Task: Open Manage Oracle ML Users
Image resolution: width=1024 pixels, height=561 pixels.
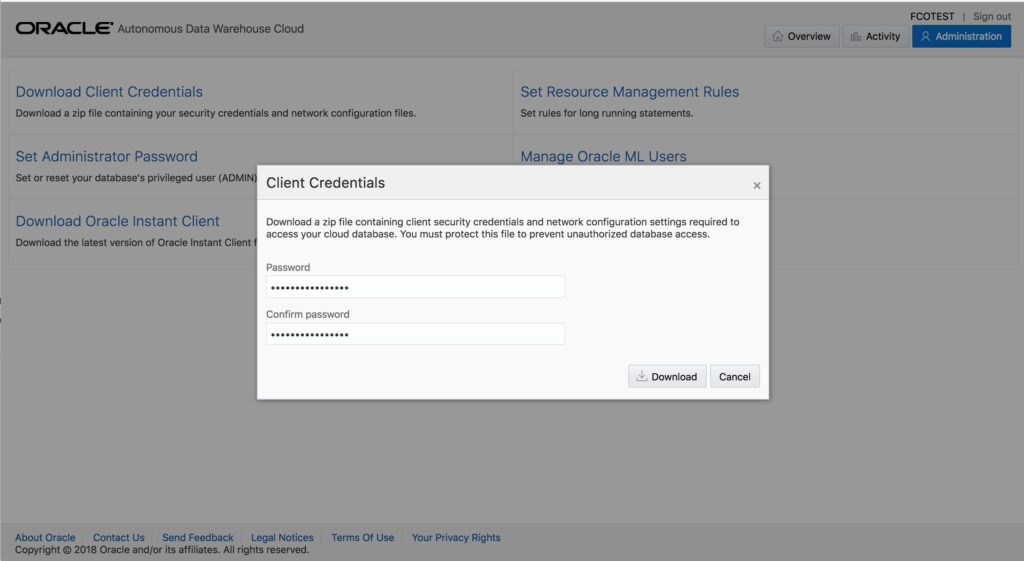Action: tap(603, 157)
